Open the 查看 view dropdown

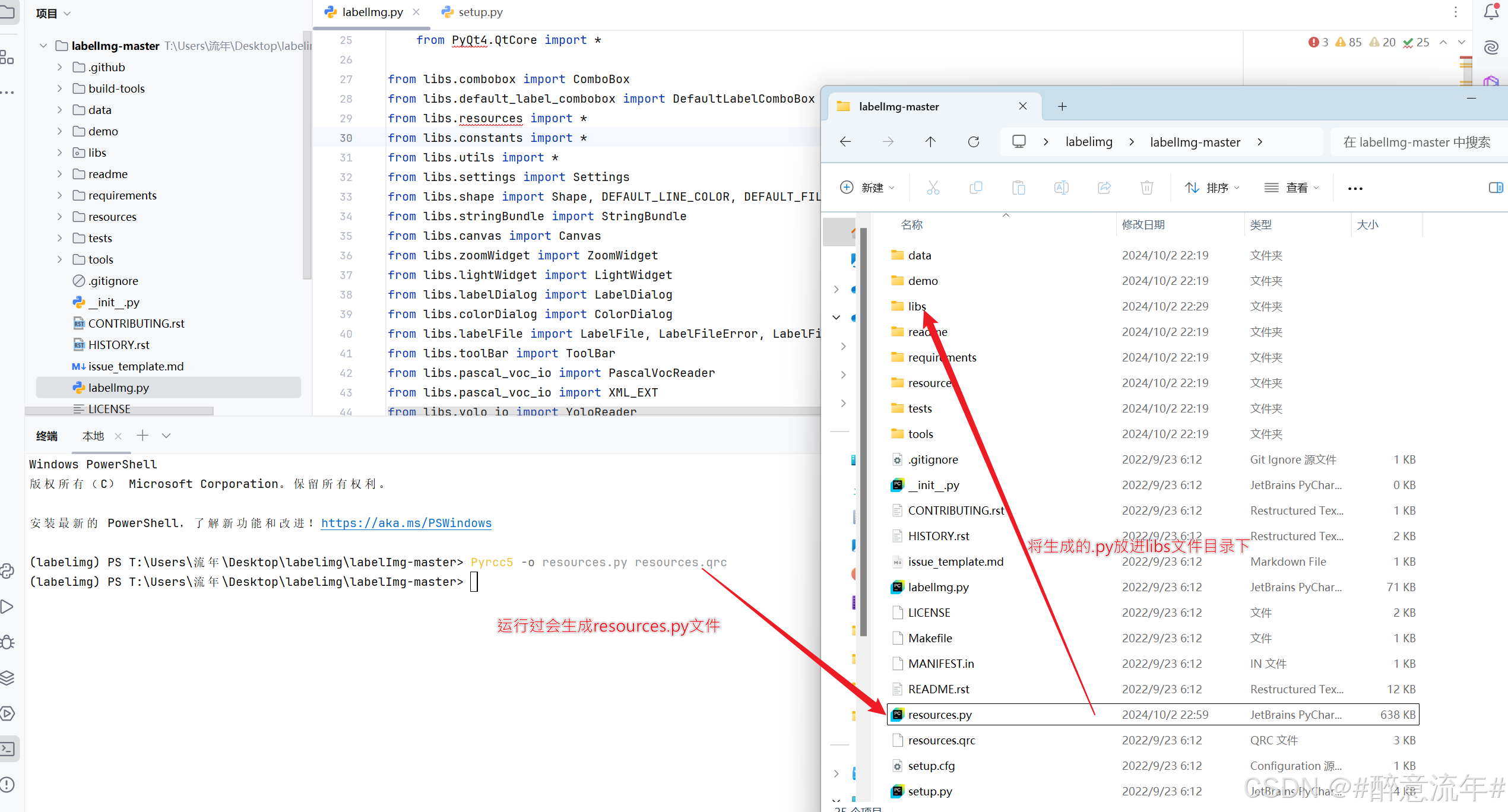pos(1291,188)
